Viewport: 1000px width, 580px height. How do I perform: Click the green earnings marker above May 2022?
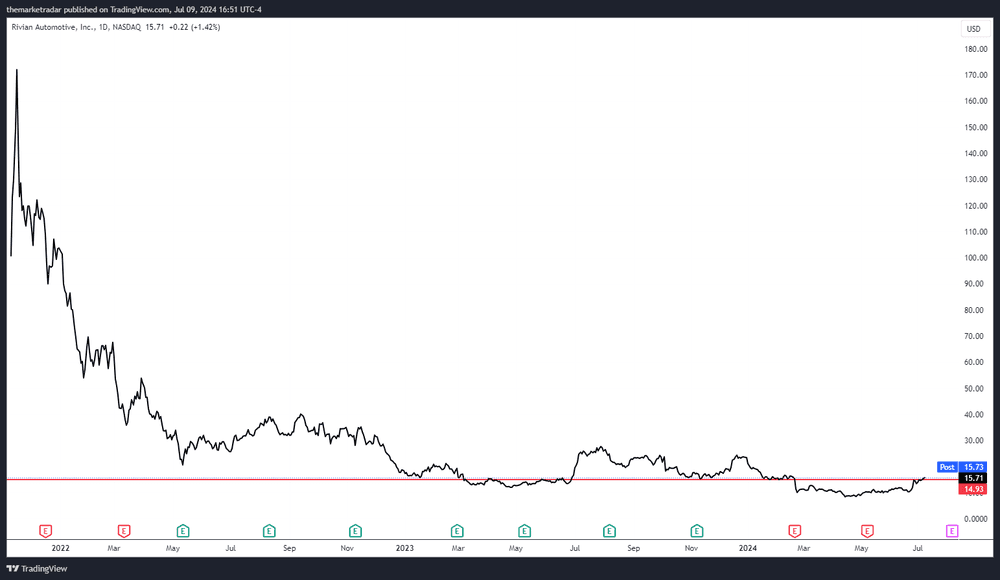pos(183,529)
